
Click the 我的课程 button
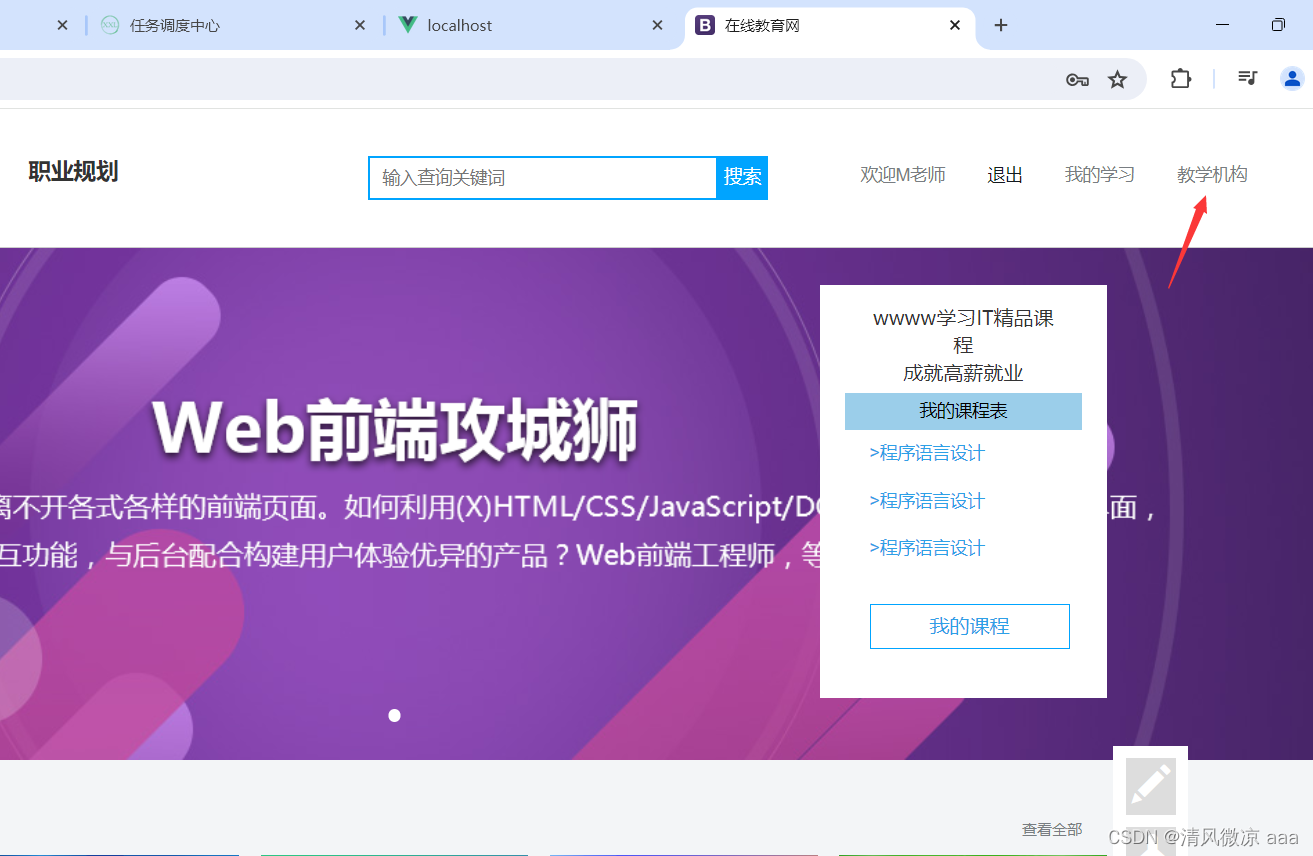pos(970,626)
